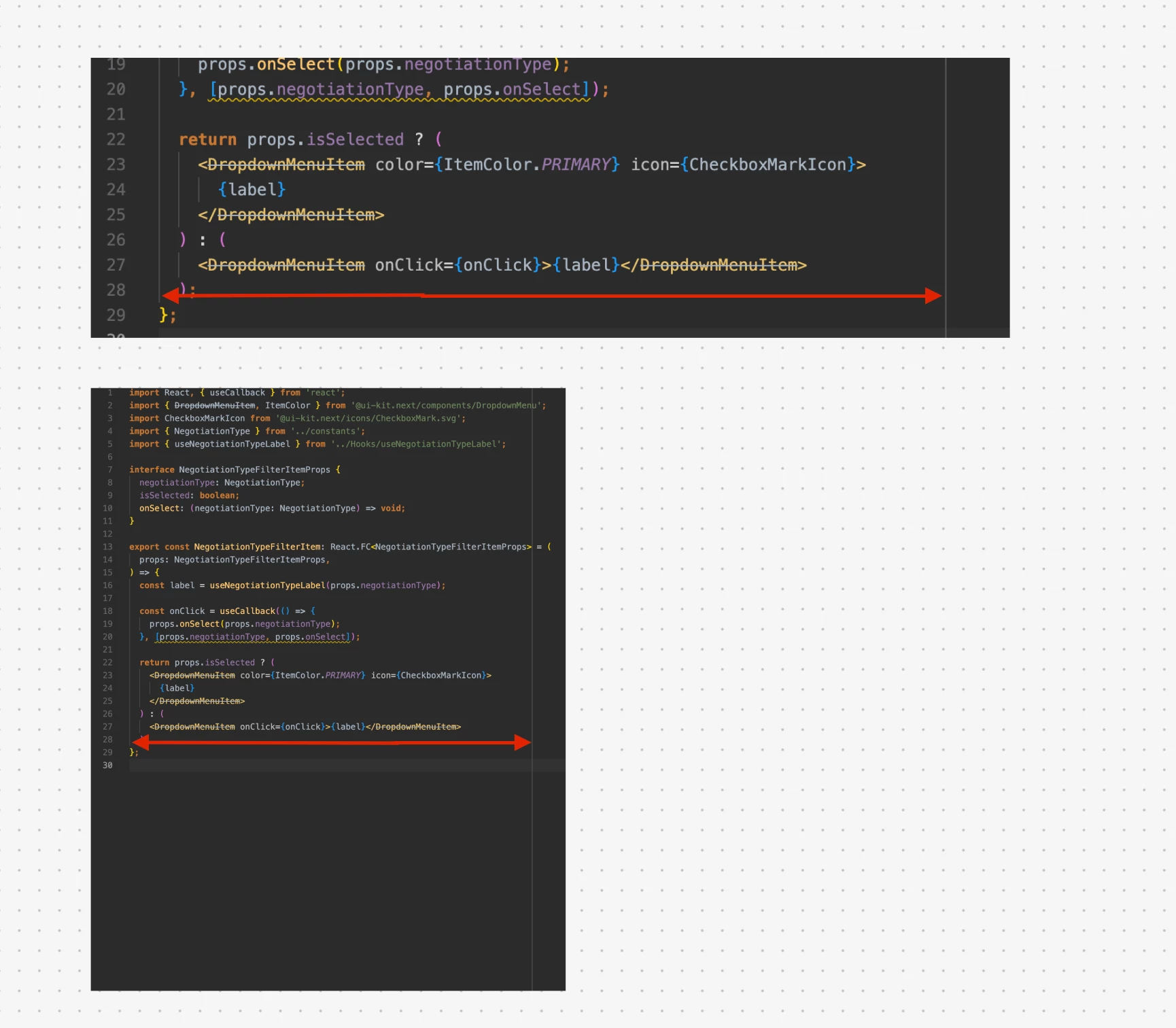
Task: Click 'icon={CheckboxMarkIcon}' in the enlarged snippet
Action: pos(743,165)
